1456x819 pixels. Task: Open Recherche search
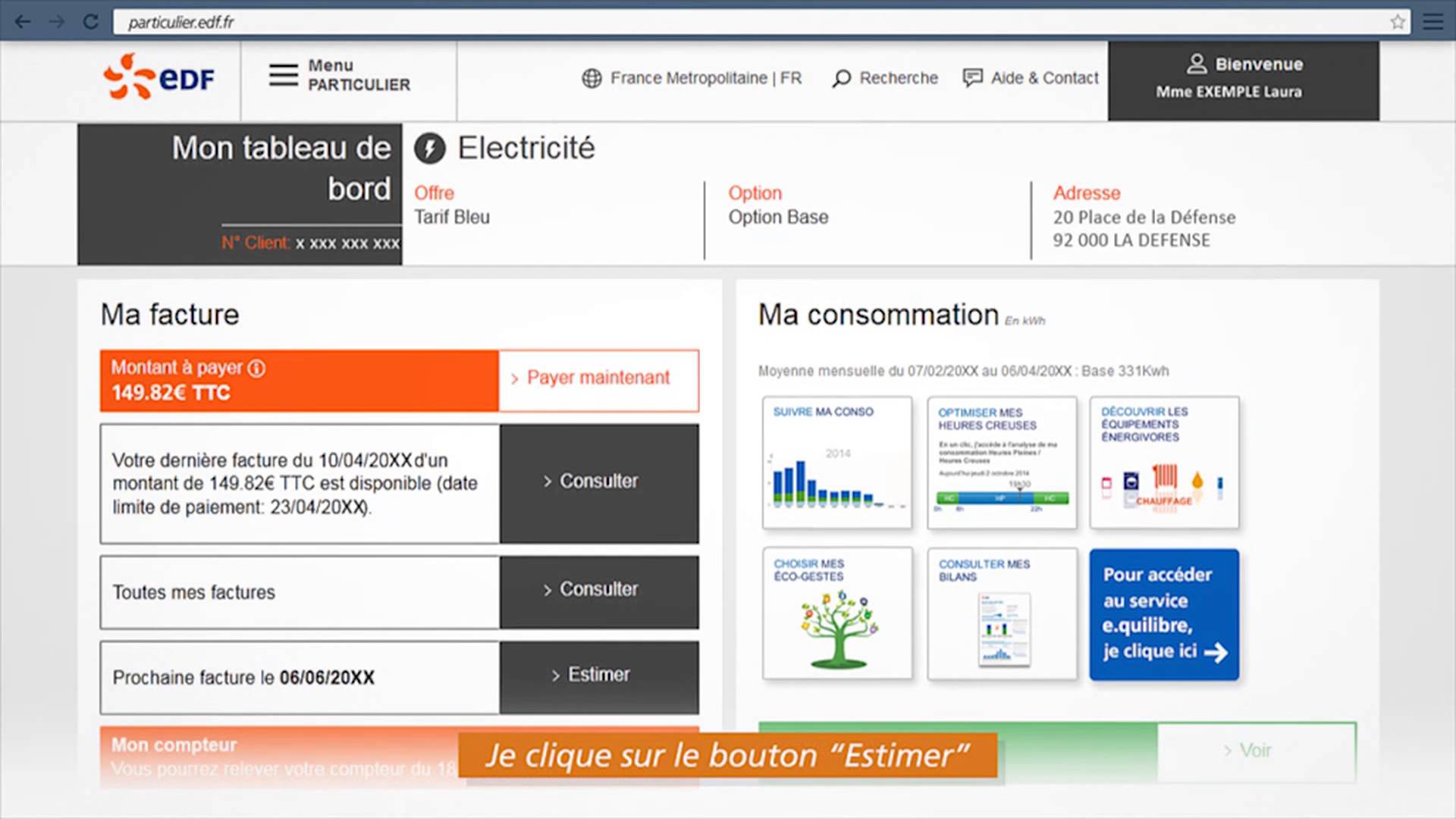[885, 78]
